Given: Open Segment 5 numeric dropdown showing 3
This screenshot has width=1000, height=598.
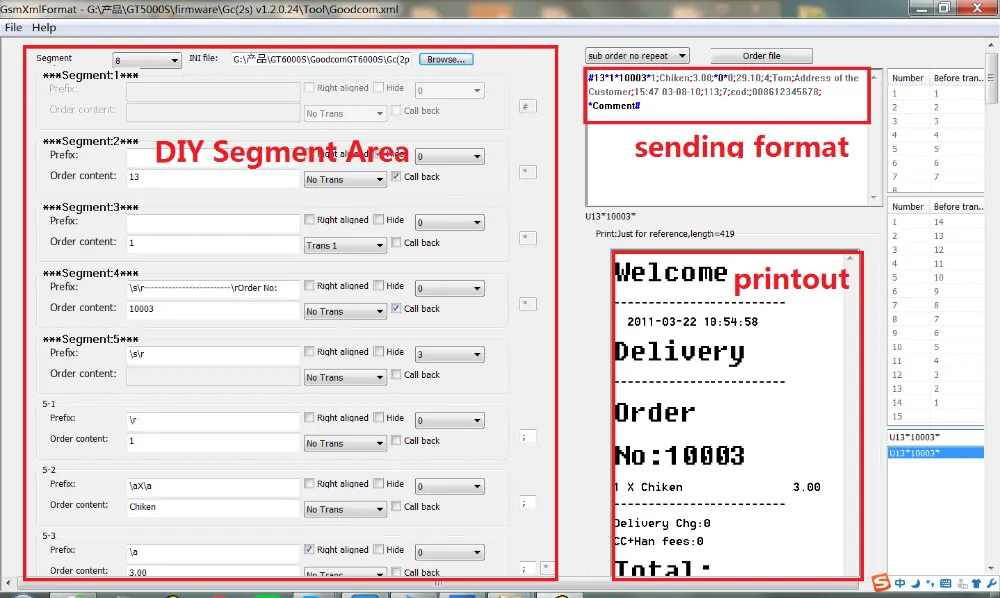Looking at the screenshot, I should point(449,354).
